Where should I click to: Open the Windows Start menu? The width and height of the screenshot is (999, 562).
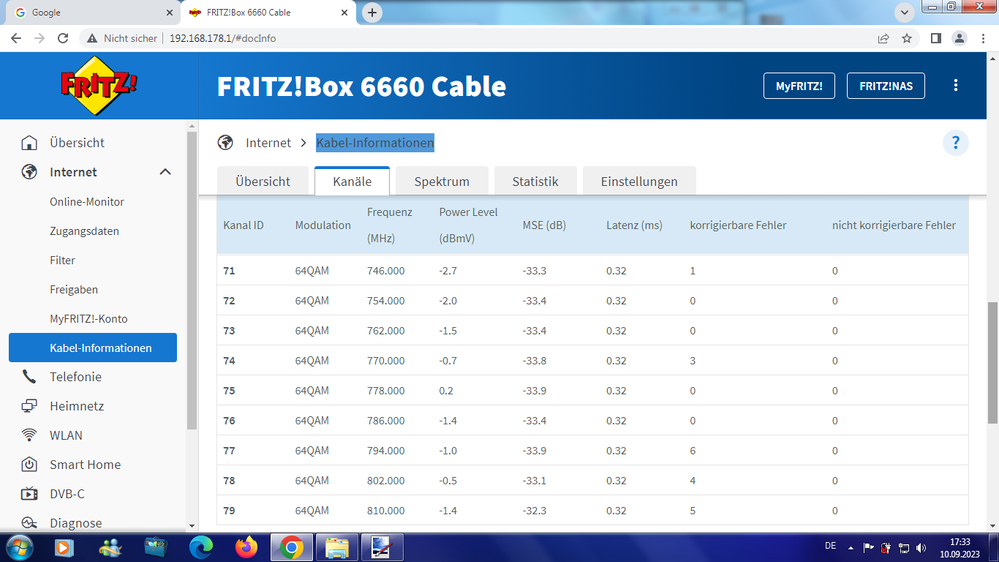pos(19,547)
